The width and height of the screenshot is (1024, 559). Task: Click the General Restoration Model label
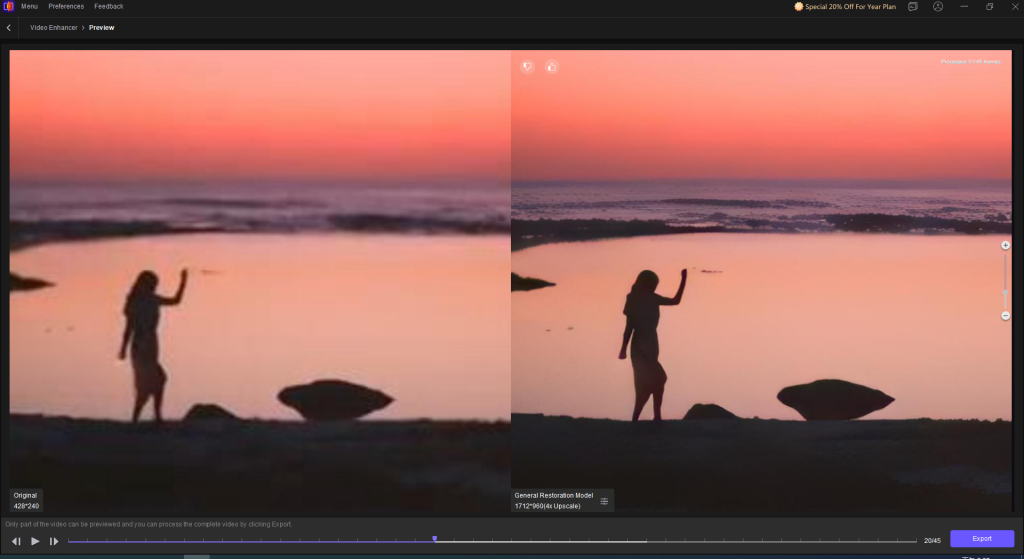[554, 496]
